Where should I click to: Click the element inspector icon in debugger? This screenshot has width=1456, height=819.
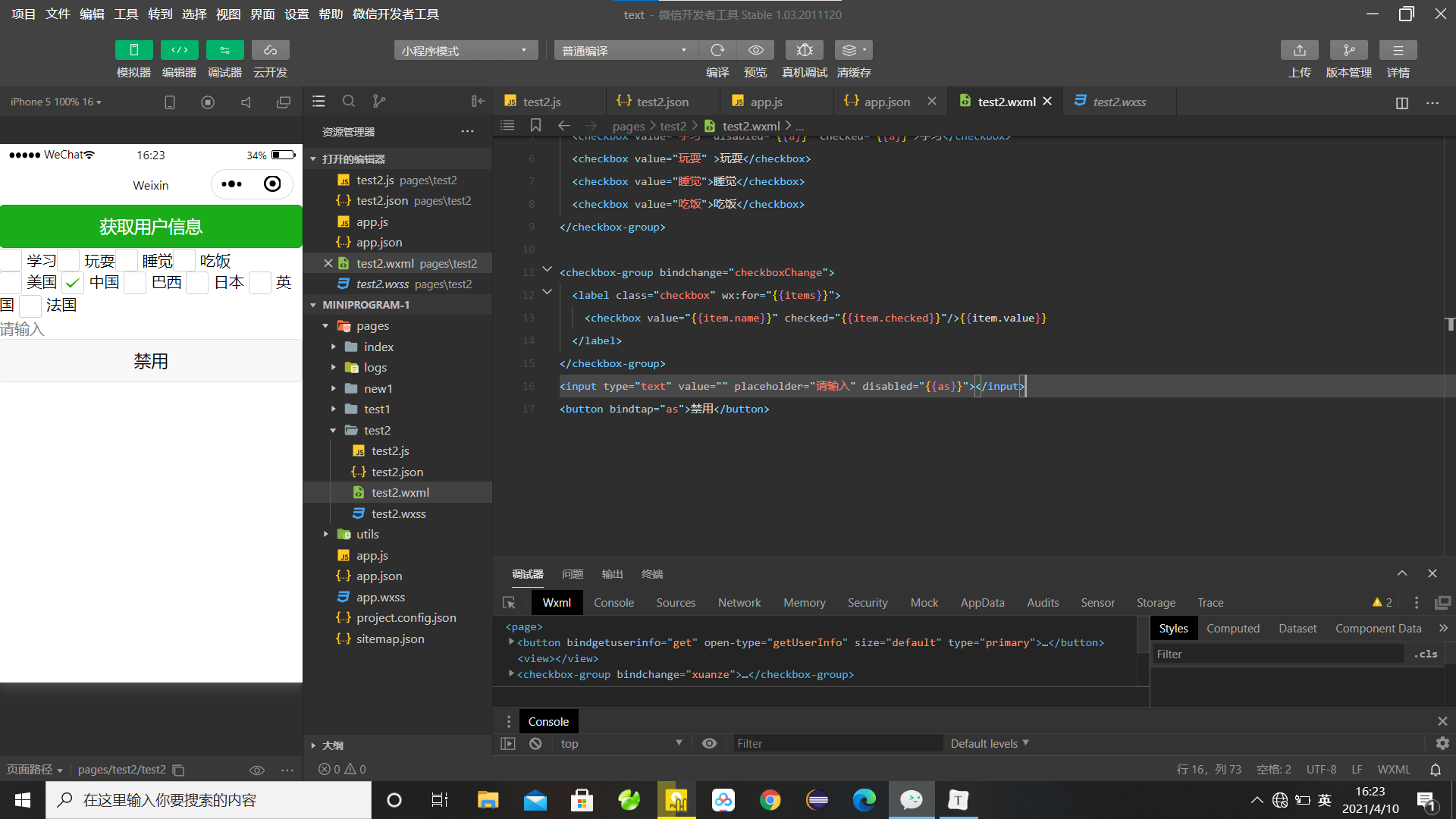click(x=509, y=603)
